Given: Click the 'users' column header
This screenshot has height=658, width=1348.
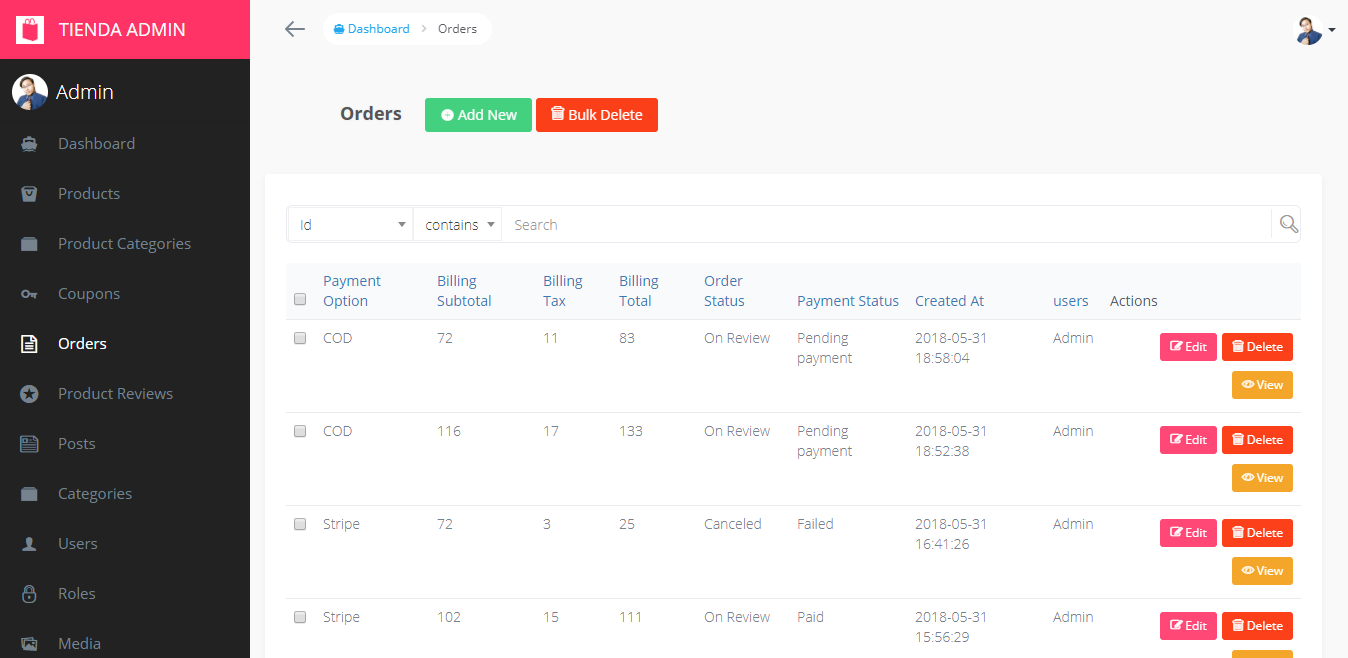Looking at the screenshot, I should [1071, 301].
